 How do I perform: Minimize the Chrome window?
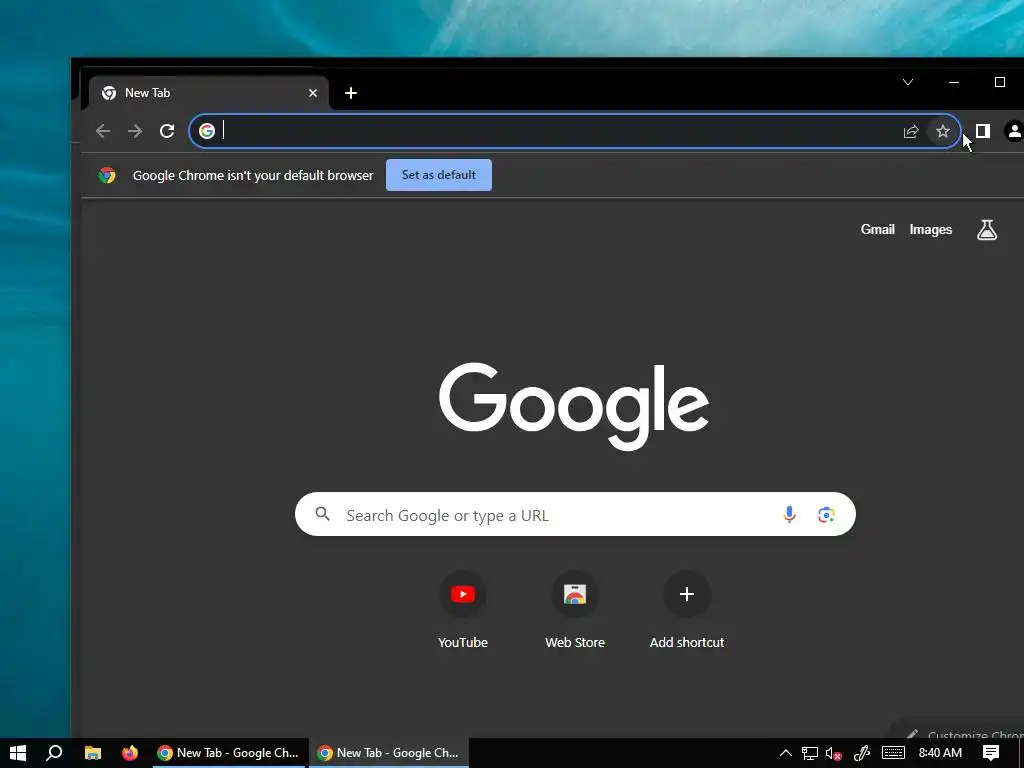click(954, 82)
